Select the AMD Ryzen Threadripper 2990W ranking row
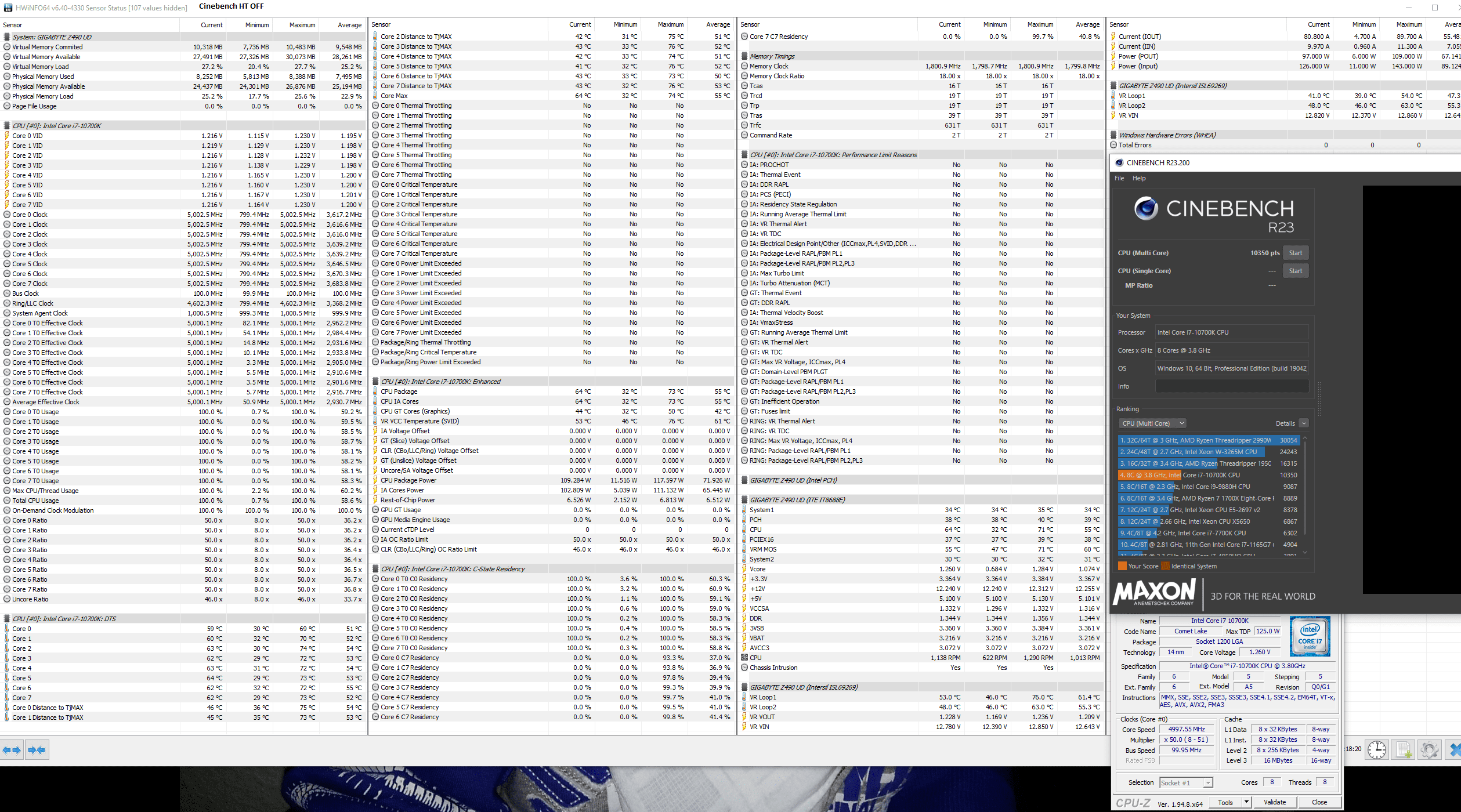The width and height of the screenshot is (1461, 812). coord(1209,440)
